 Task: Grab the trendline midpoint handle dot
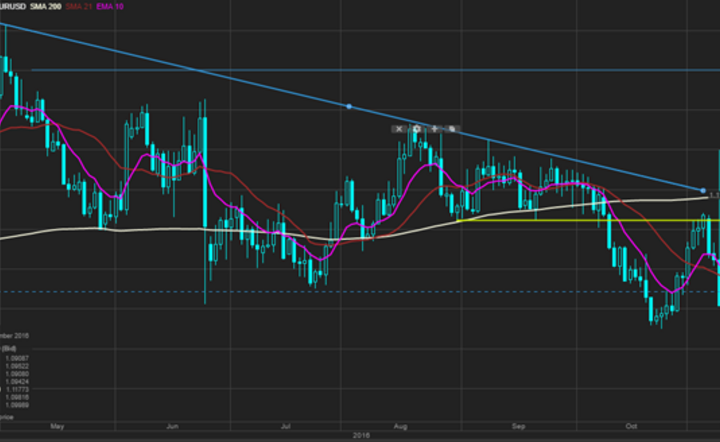click(x=349, y=106)
